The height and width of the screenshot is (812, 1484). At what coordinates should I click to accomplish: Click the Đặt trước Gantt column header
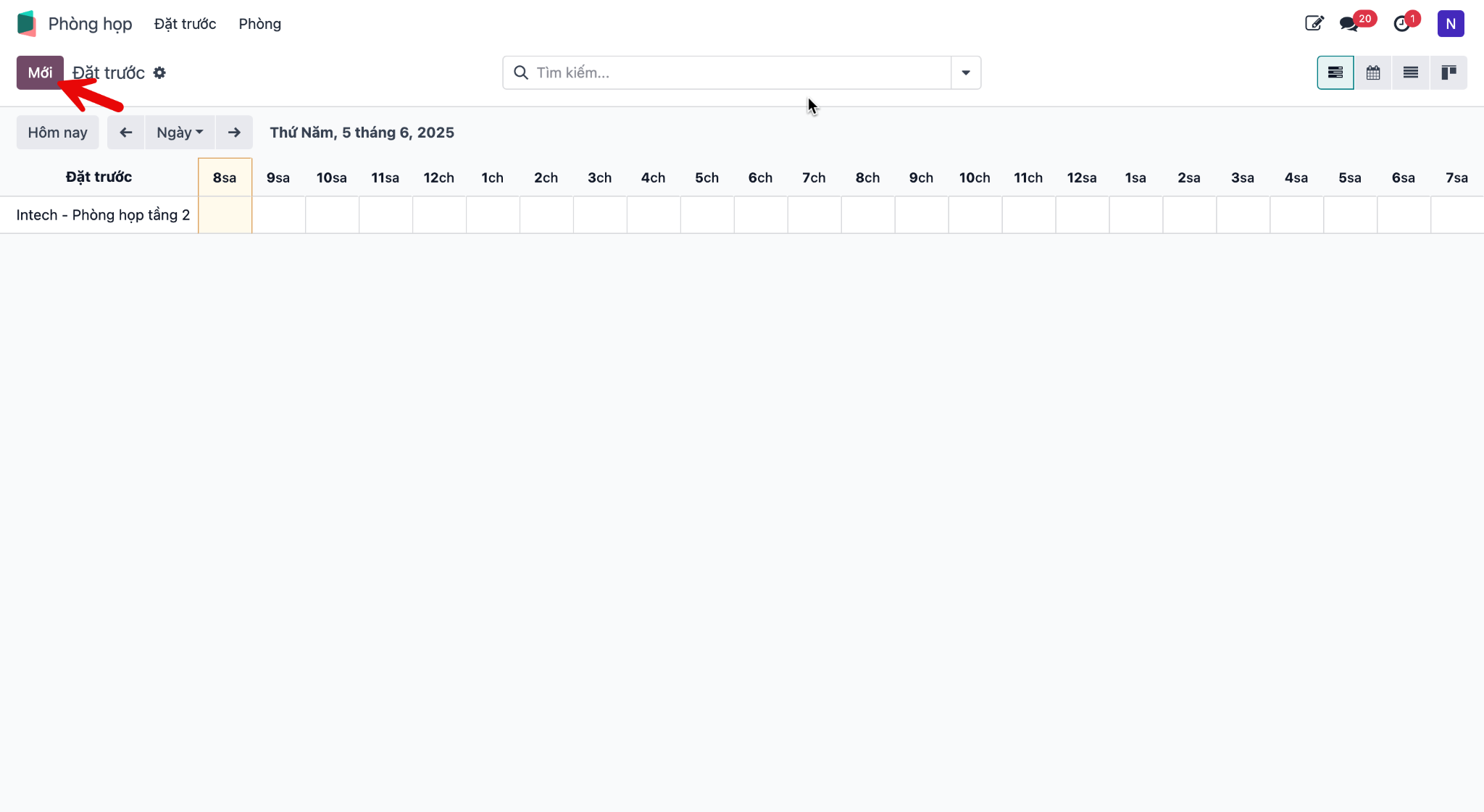[99, 177]
